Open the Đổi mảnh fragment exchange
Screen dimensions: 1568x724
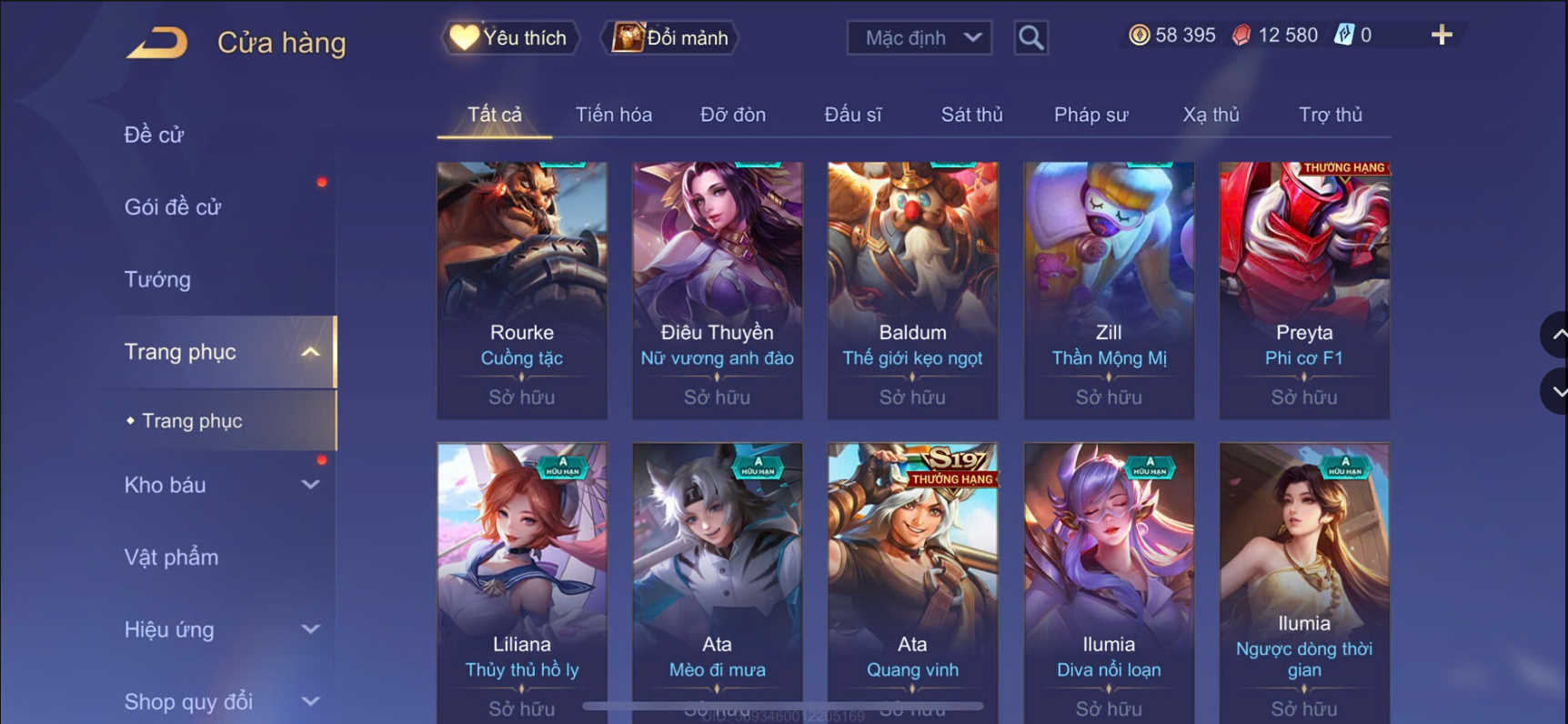pyautogui.click(x=670, y=38)
